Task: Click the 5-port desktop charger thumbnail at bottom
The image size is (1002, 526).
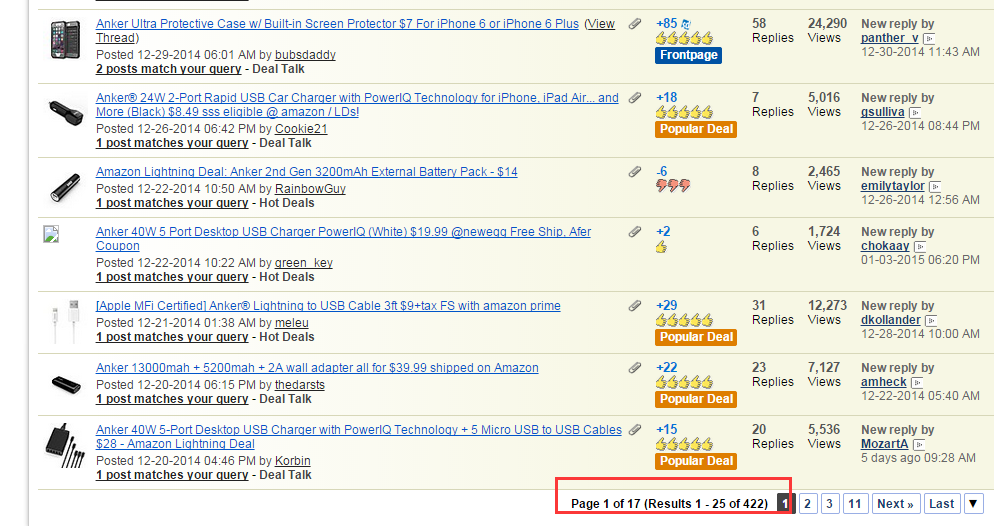Action: point(65,445)
